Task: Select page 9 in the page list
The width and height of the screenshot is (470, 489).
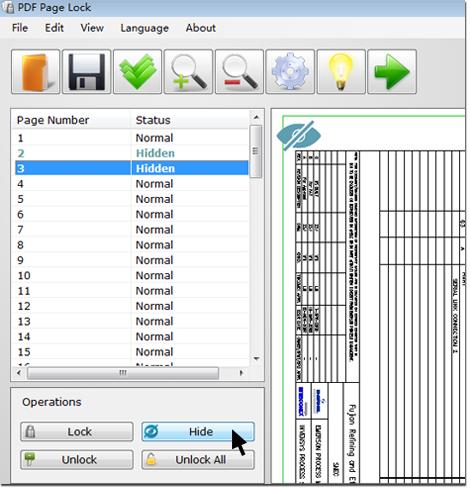Action: point(130,260)
